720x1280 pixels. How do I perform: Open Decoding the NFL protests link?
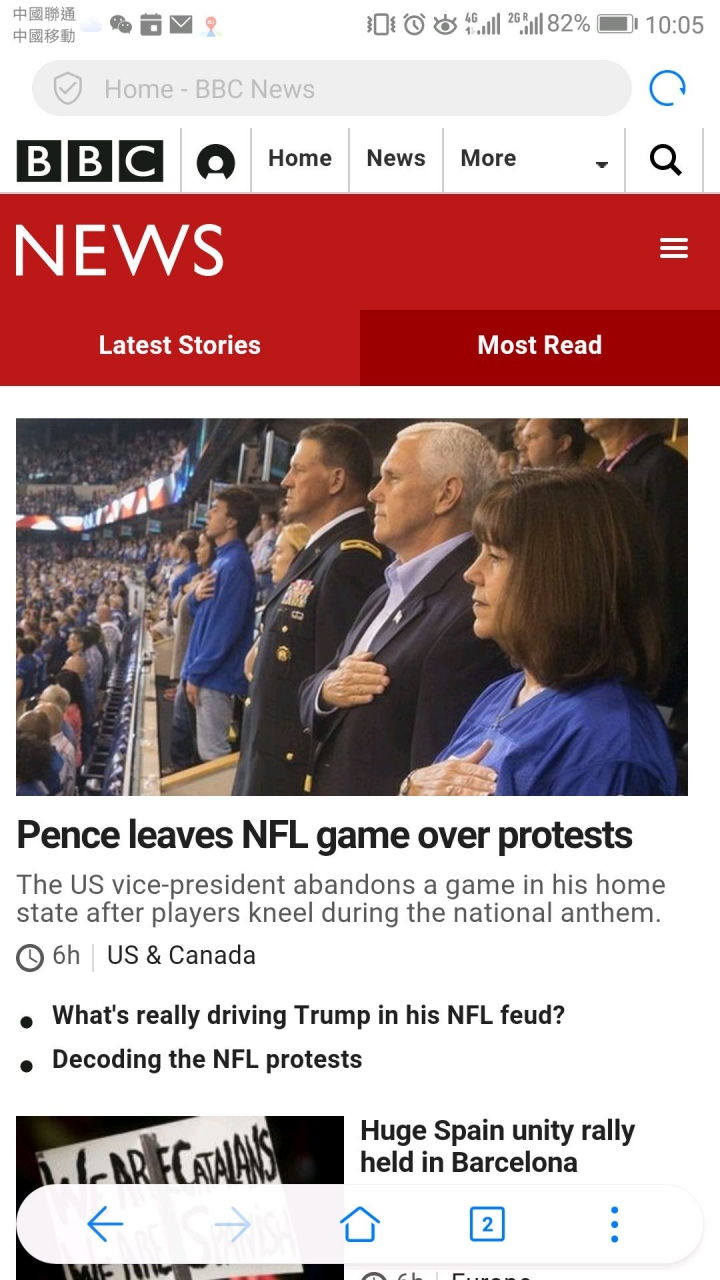click(x=207, y=1060)
